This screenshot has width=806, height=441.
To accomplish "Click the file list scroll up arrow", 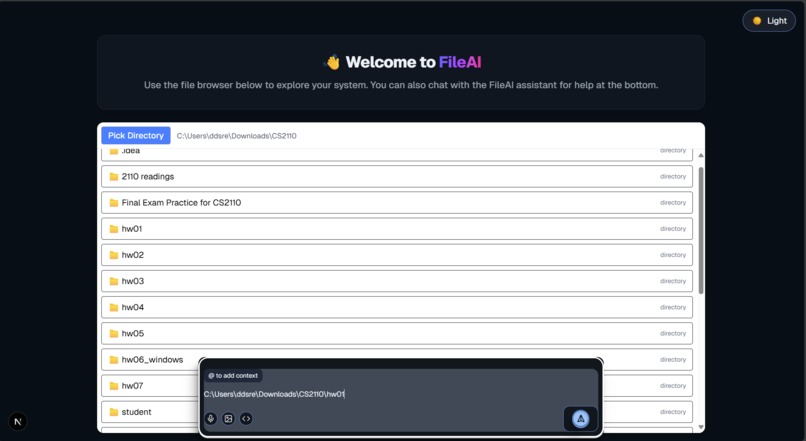I will [701, 155].
